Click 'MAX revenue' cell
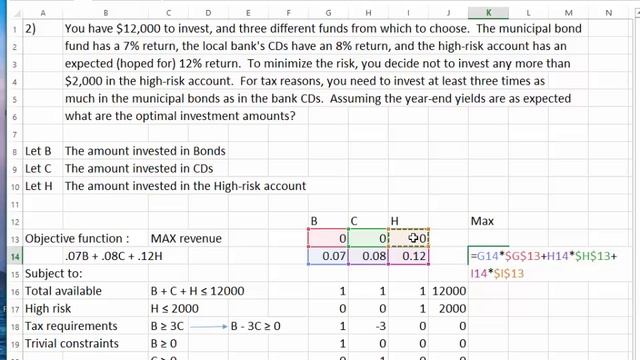The width and height of the screenshot is (640, 360). click(x=186, y=238)
